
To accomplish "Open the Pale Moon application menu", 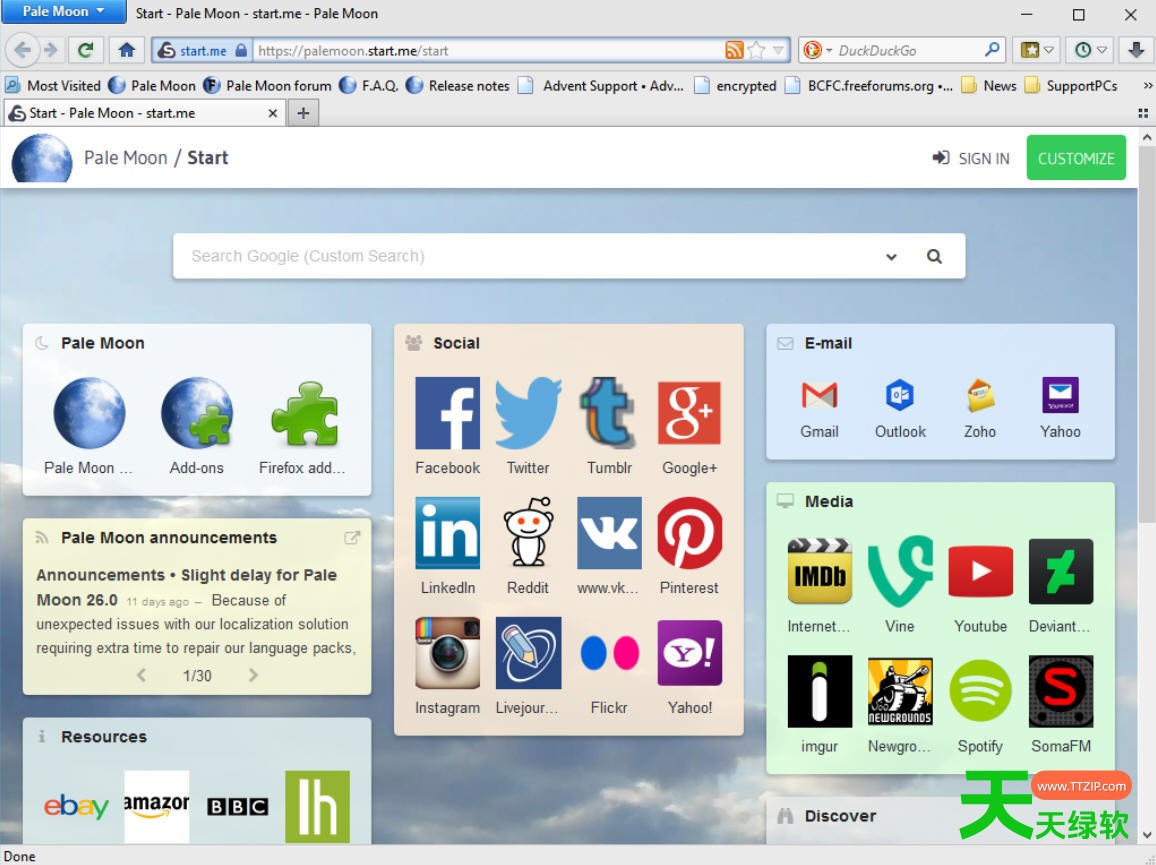I will (x=63, y=11).
